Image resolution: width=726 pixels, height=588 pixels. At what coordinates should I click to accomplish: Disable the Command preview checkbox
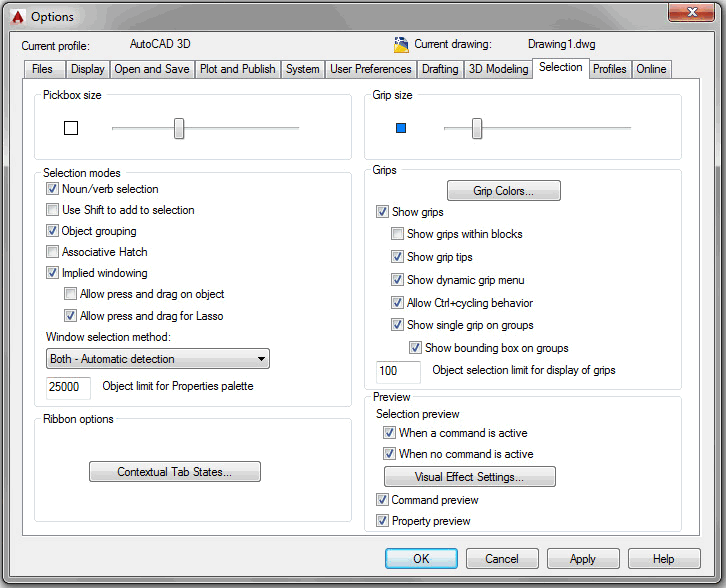[383, 500]
